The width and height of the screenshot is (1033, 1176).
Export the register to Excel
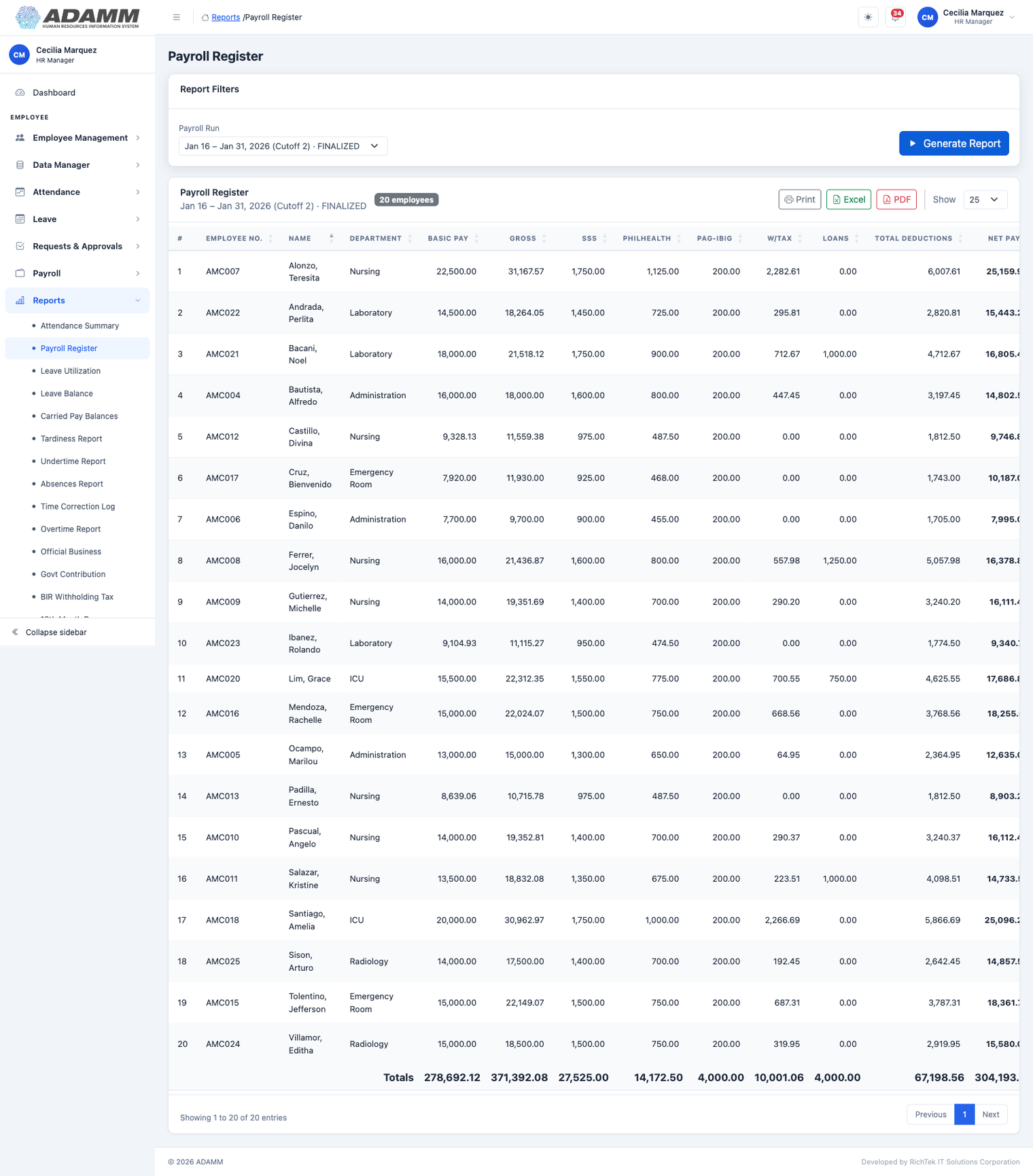point(848,200)
